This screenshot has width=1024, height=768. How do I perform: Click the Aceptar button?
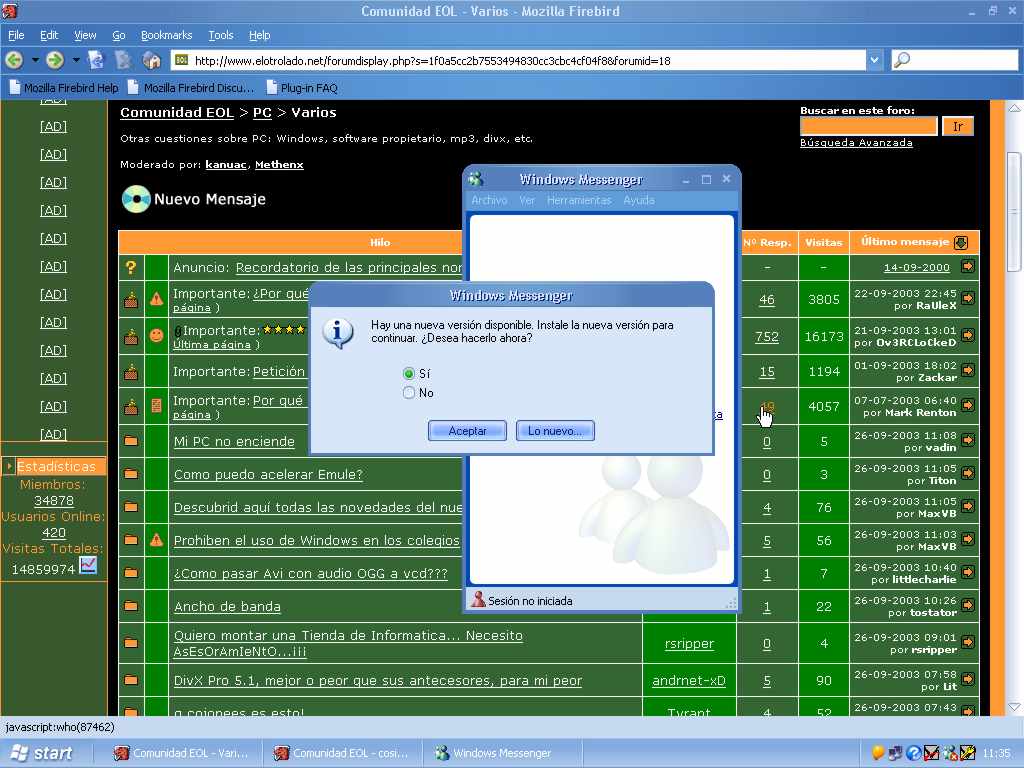(x=467, y=430)
